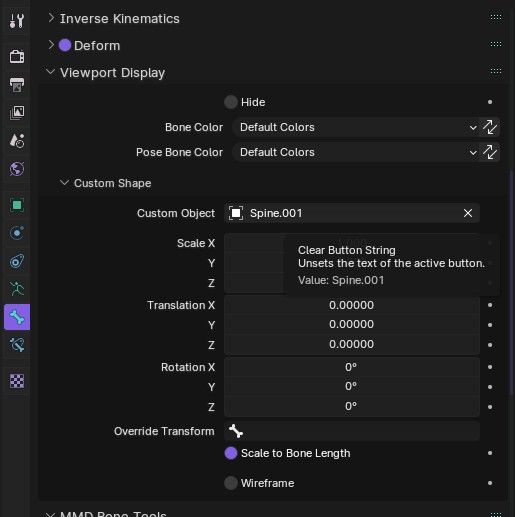
Task: Click the Override Transform bone field
Action: (x=352, y=431)
